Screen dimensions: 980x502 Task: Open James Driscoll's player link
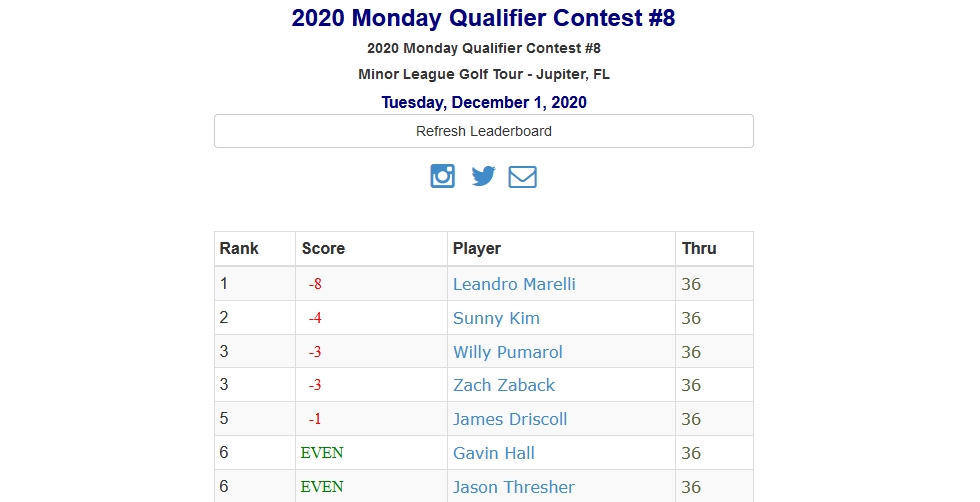[510, 419]
